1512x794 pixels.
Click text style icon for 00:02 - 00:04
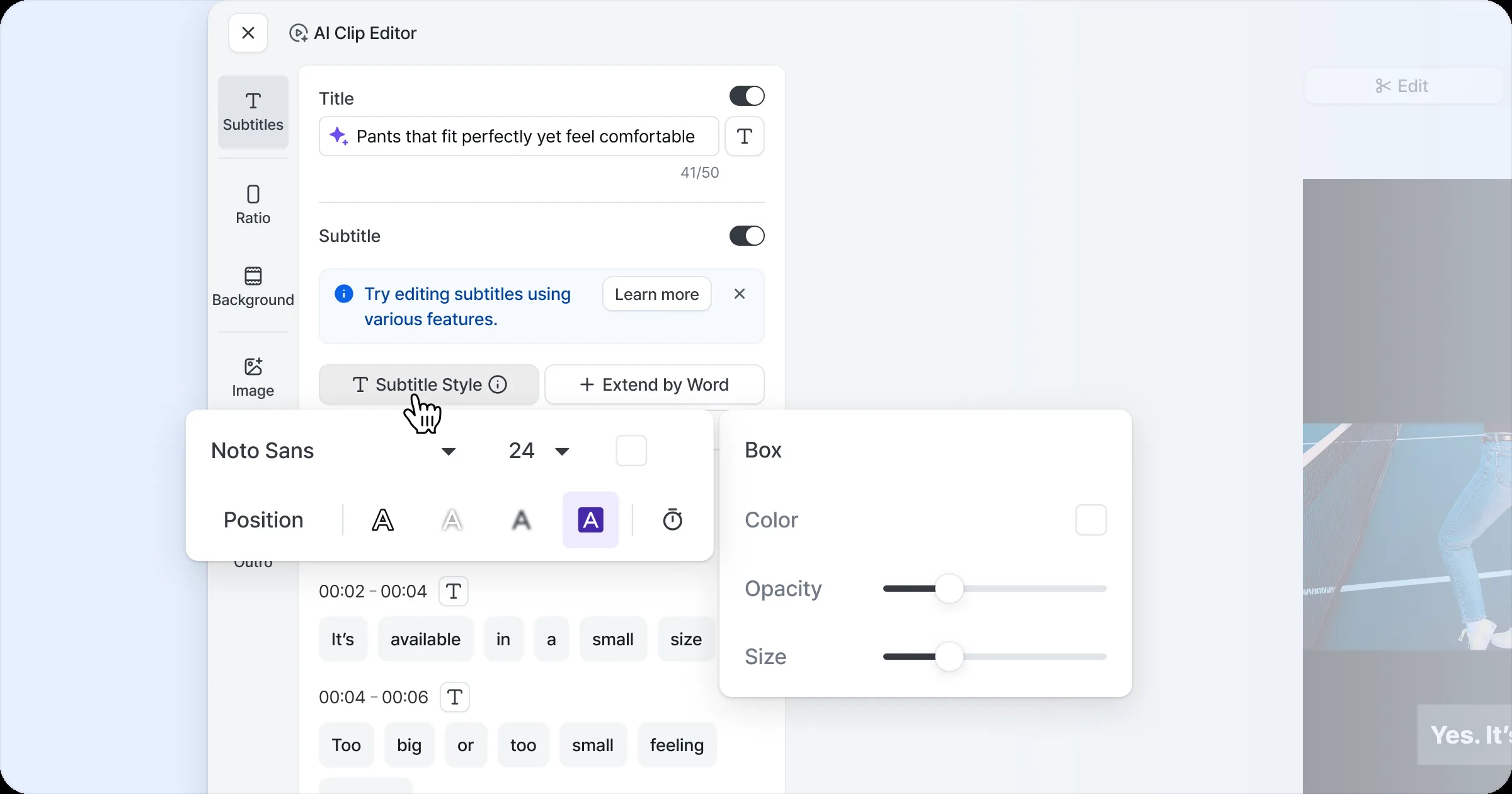[x=454, y=591]
